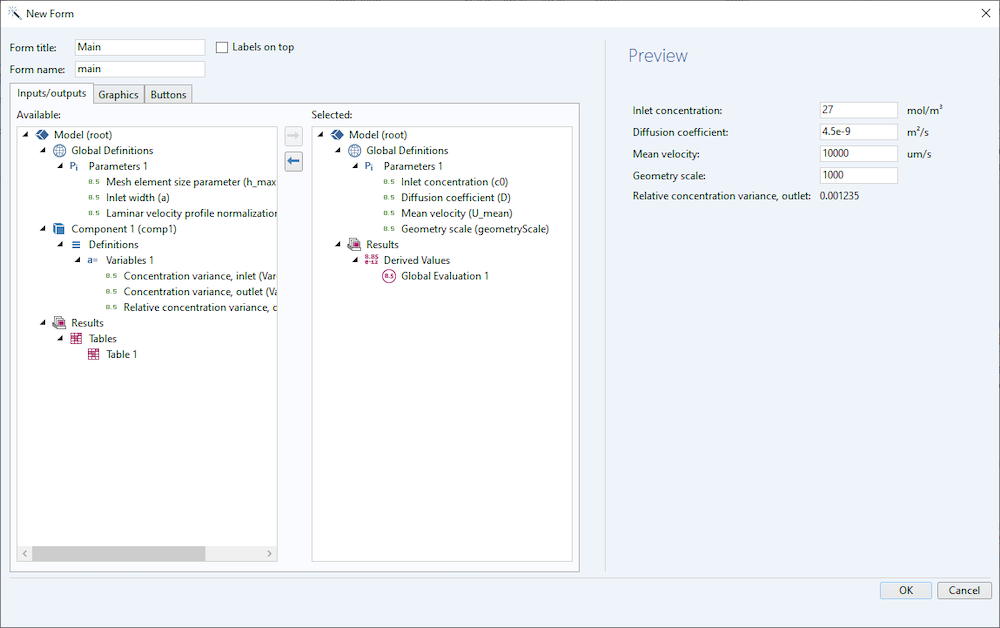Collapse Model (root) node in Available tree
The width and height of the screenshot is (1000, 628).
coord(26,135)
